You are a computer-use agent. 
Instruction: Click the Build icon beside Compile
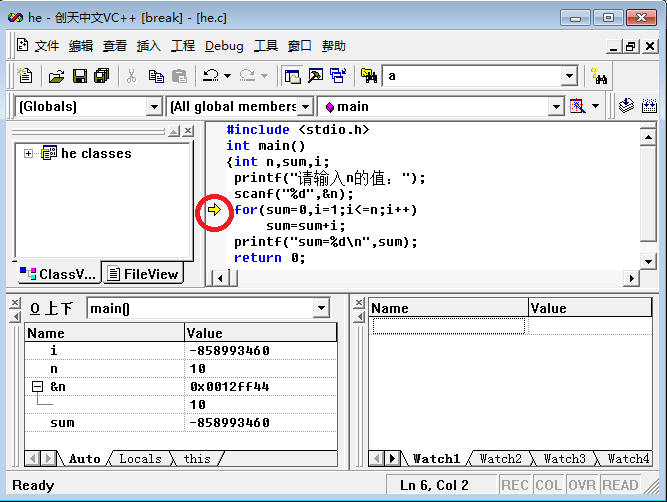649,106
